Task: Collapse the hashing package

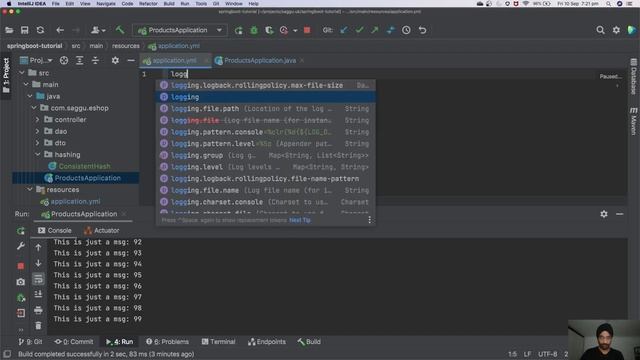Action: tap(38, 155)
